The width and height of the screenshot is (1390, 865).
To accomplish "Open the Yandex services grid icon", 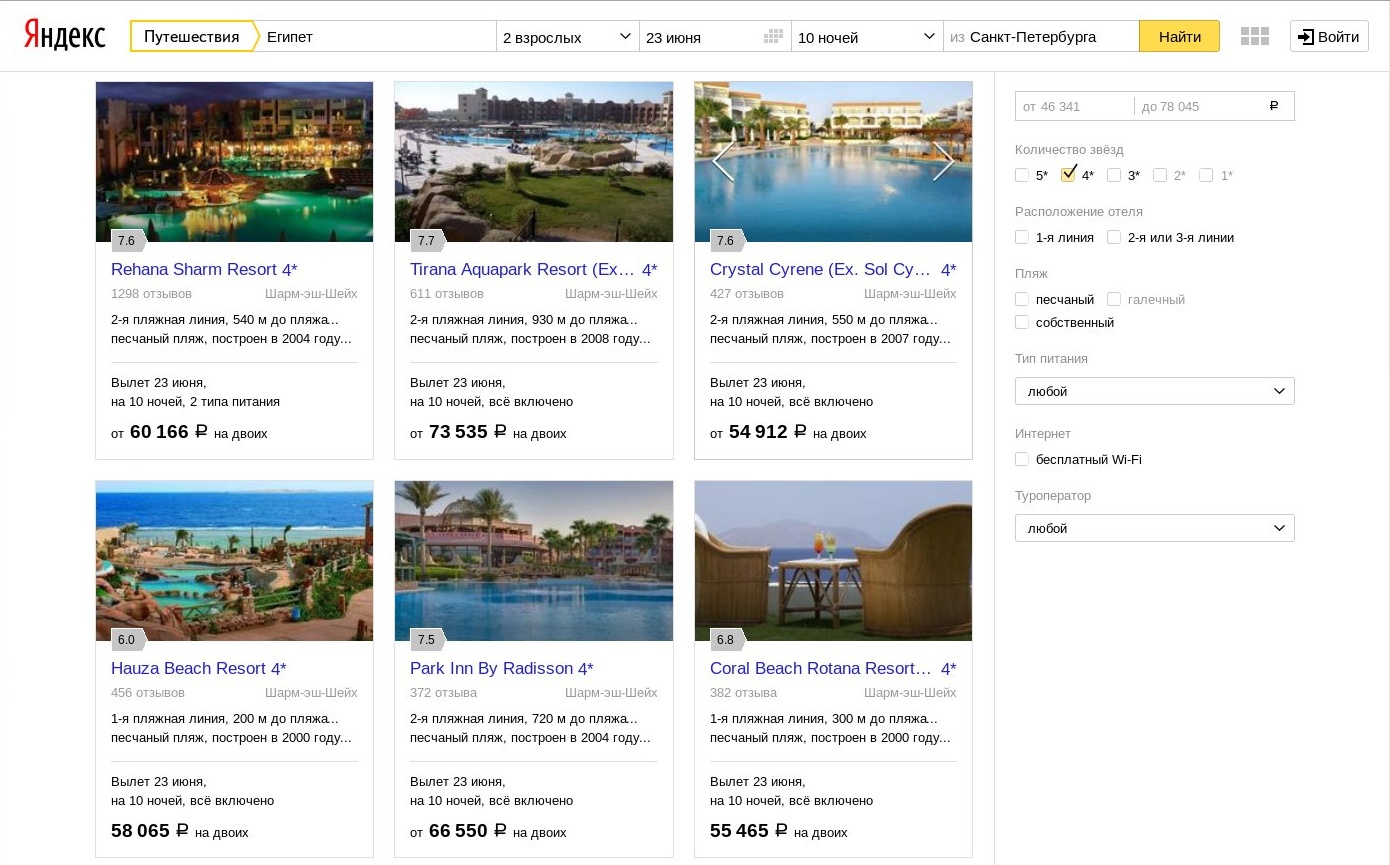I will (x=1254, y=36).
